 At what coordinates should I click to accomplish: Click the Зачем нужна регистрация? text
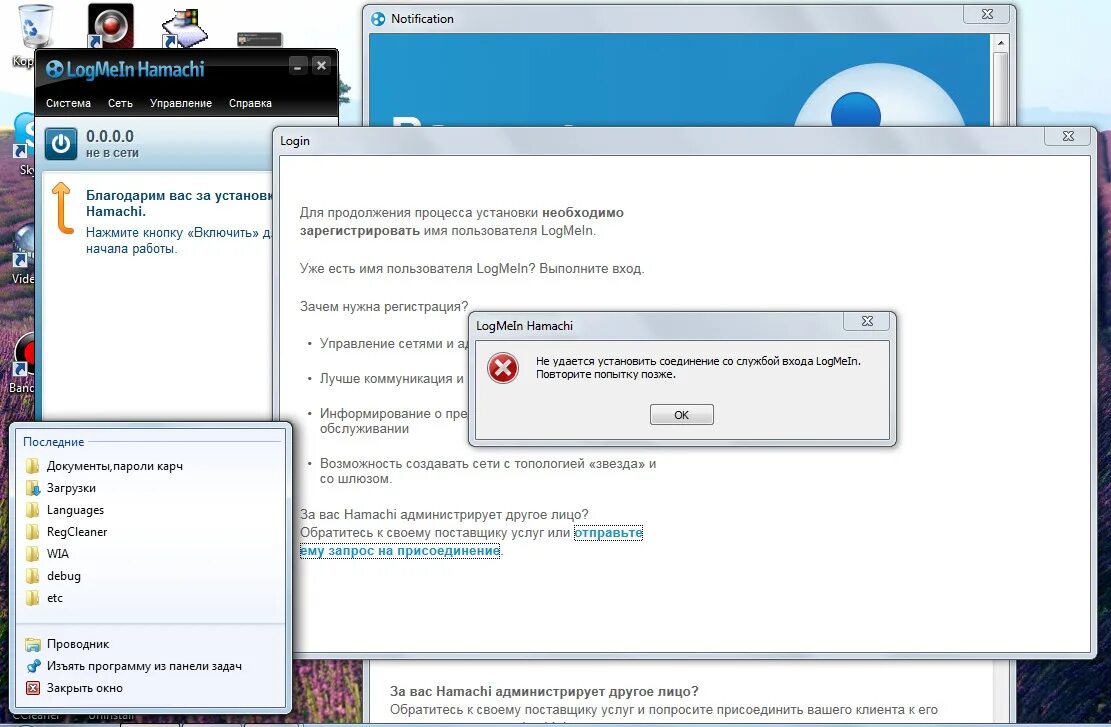tap(384, 307)
